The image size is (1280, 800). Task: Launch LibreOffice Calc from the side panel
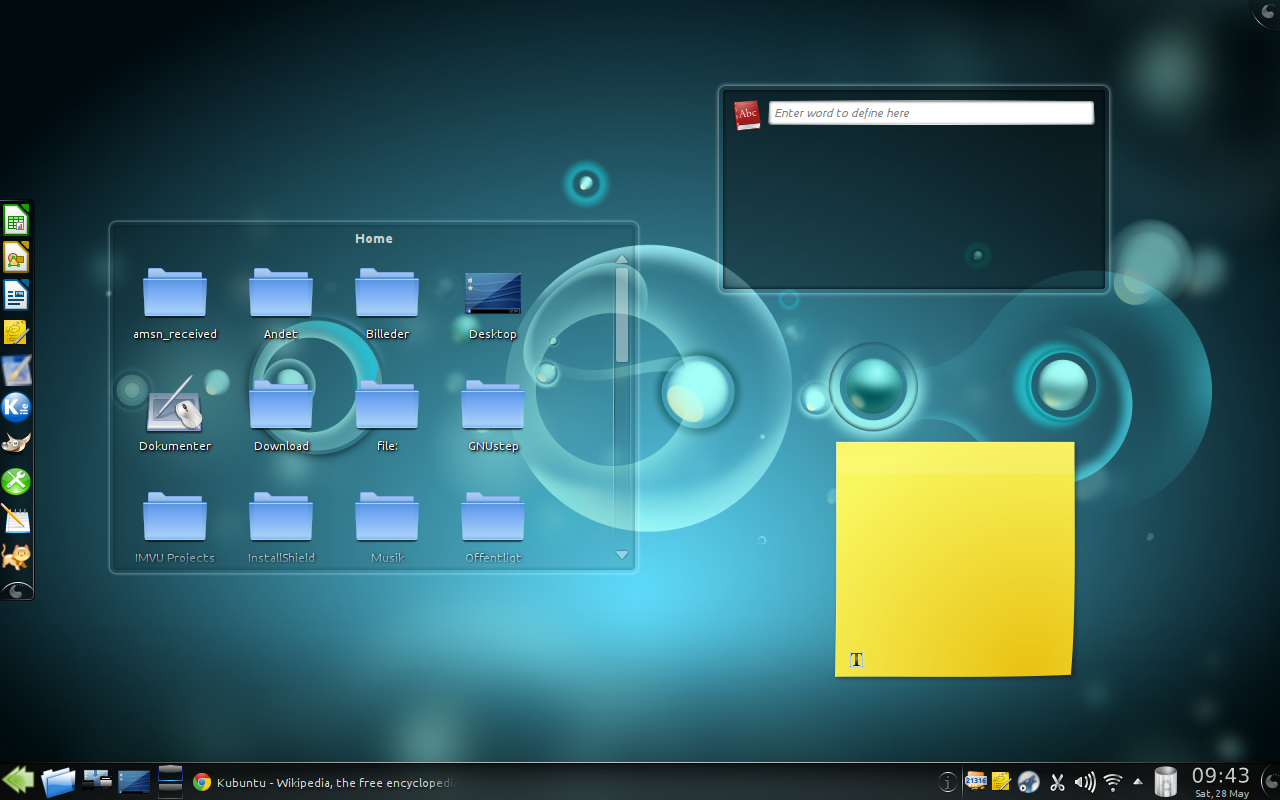(x=16, y=220)
